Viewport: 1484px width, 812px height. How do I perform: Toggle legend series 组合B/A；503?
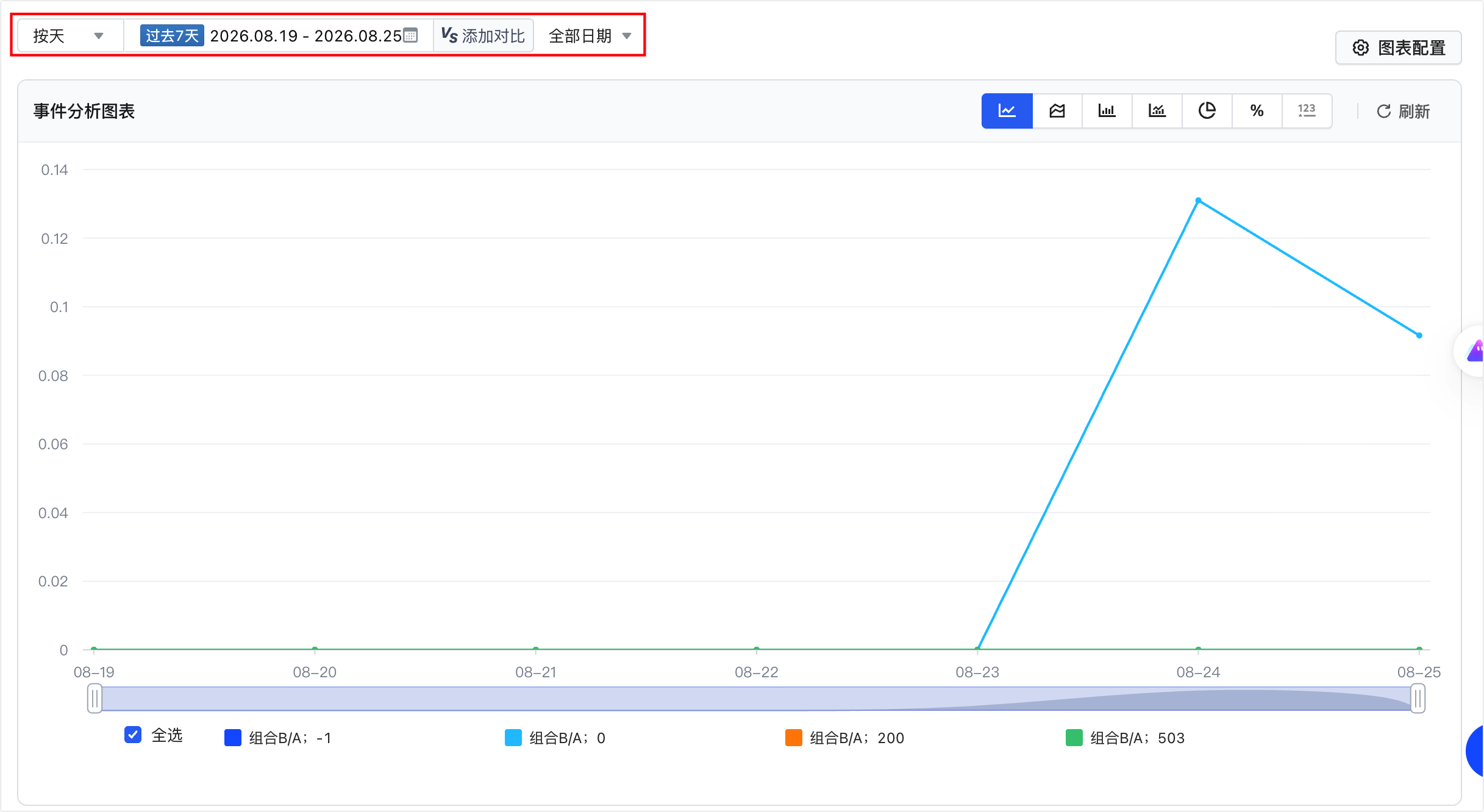[x=1125, y=738]
